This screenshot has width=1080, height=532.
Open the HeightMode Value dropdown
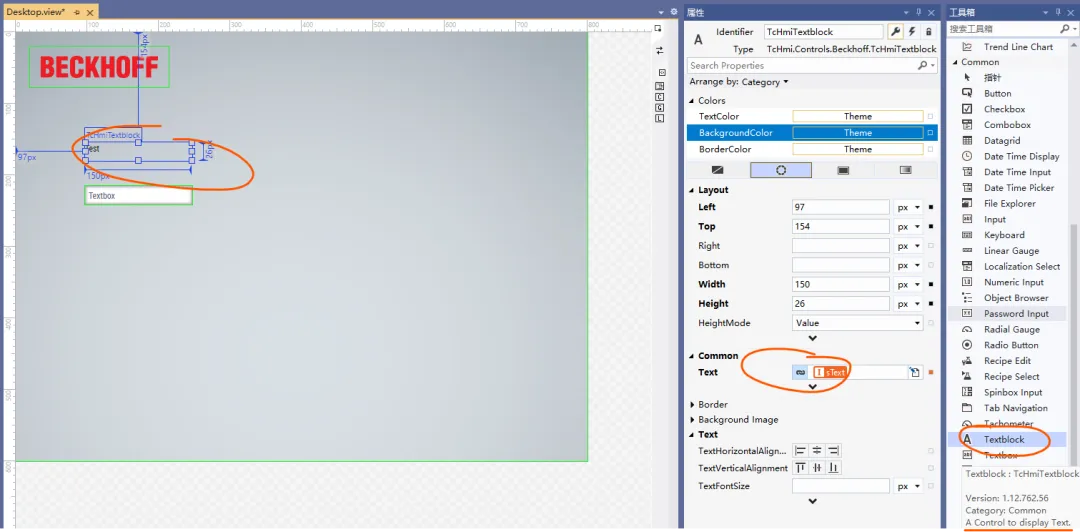click(858, 323)
